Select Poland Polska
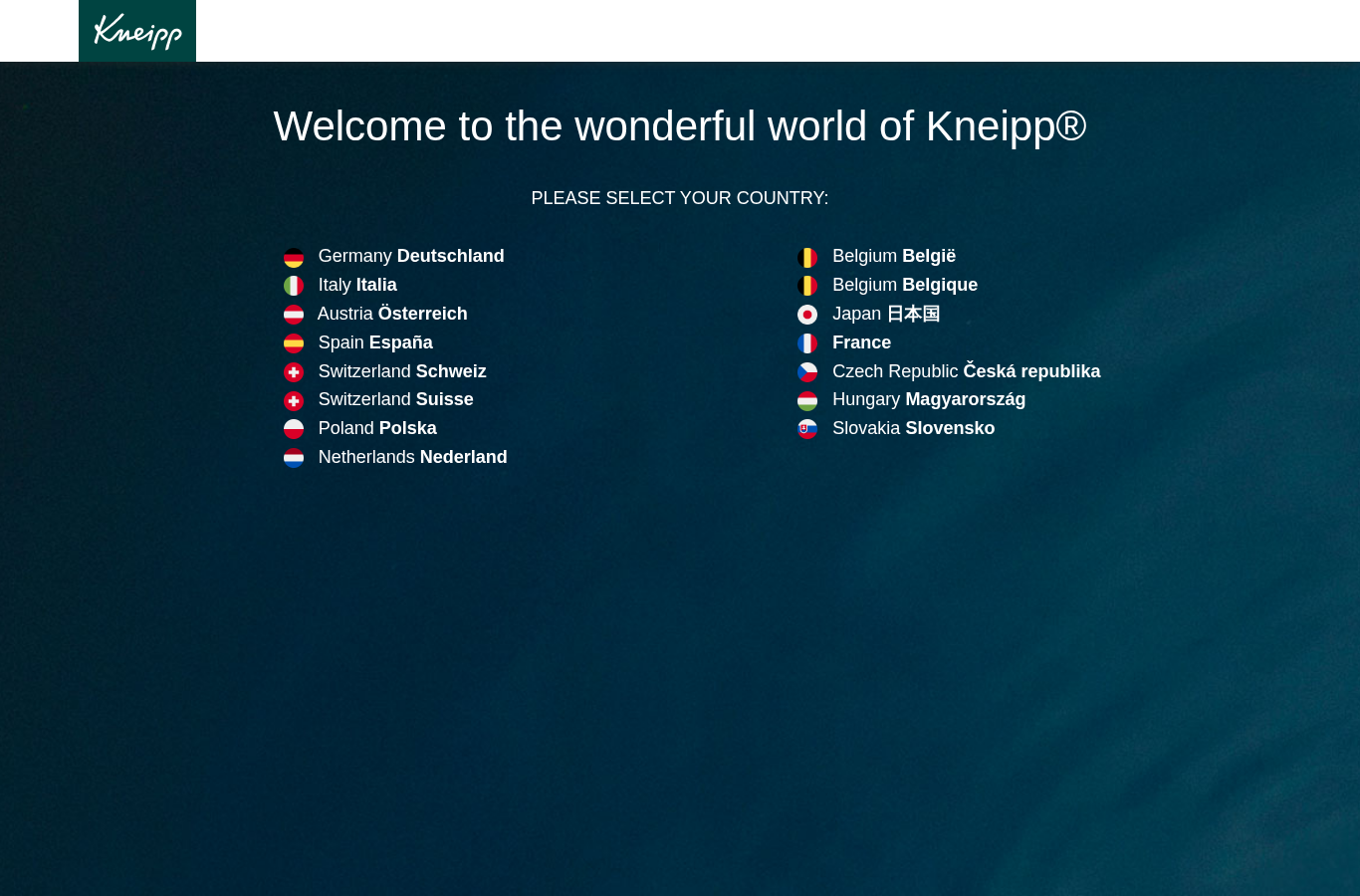 377,428
